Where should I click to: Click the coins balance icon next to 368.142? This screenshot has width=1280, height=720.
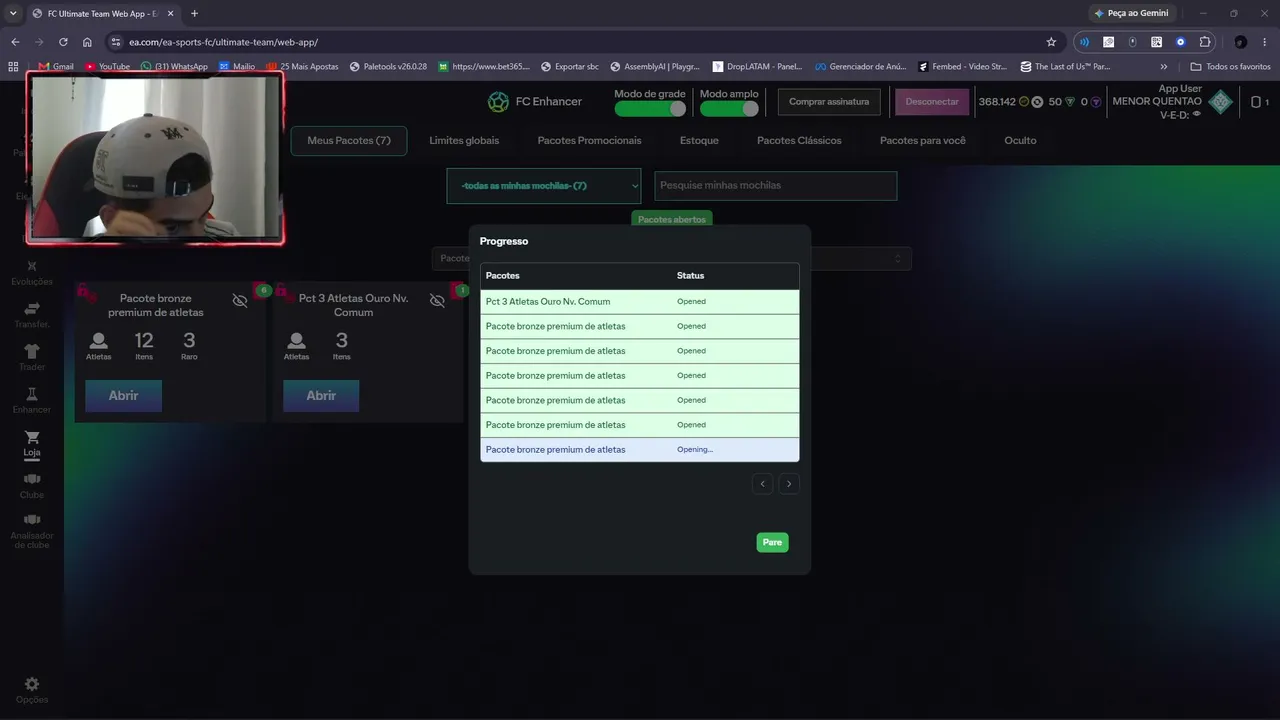1024,102
